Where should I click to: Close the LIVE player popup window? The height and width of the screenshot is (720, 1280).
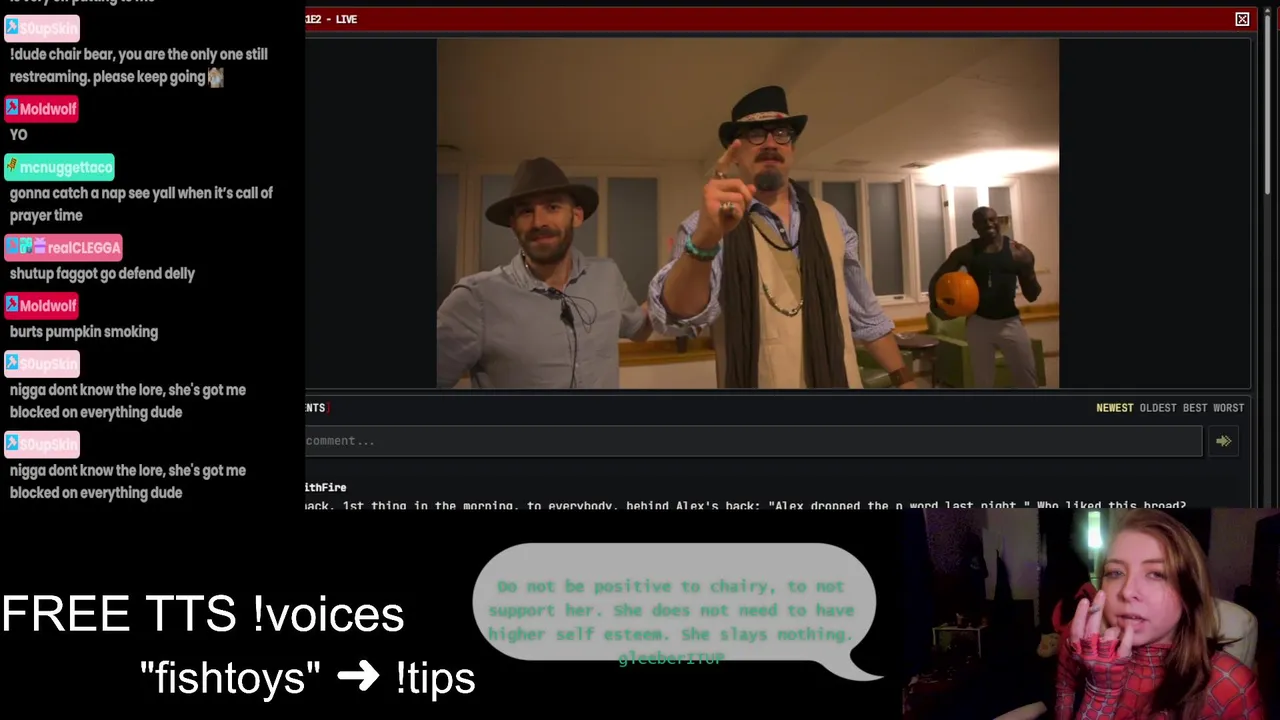1242,19
